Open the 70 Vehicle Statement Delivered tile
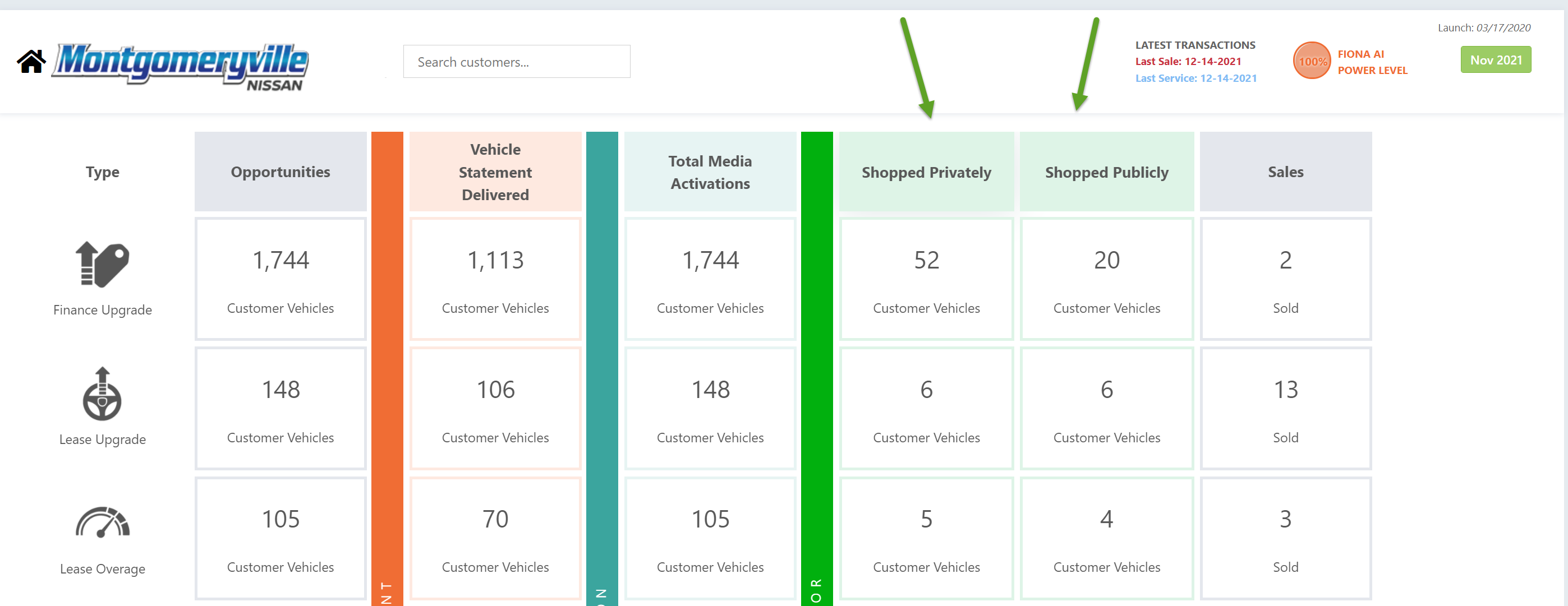The height and width of the screenshot is (606, 1568). click(x=495, y=538)
